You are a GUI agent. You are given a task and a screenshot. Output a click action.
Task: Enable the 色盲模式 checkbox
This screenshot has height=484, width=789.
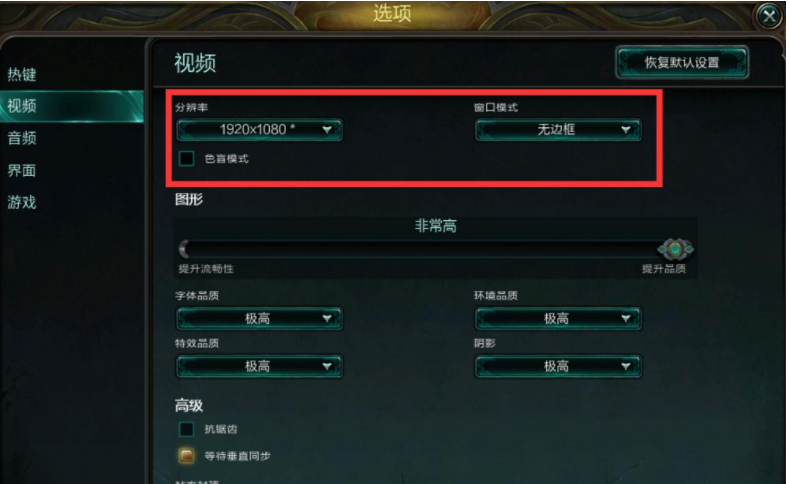pyautogui.click(x=187, y=158)
